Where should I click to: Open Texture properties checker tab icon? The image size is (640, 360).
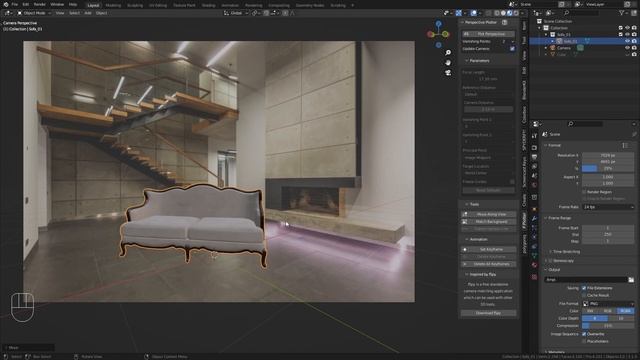pyautogui.click(x=534, y=277)
